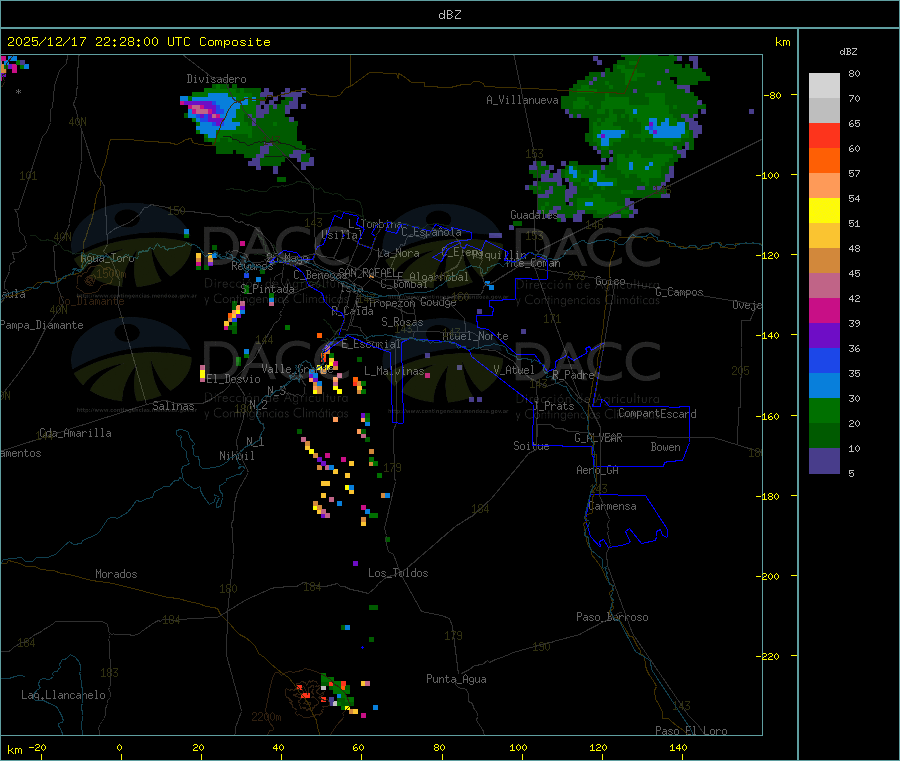Click the Aero_GA label
The width and height of the screenshot is (900, 761).
click(x=597, y=470)
